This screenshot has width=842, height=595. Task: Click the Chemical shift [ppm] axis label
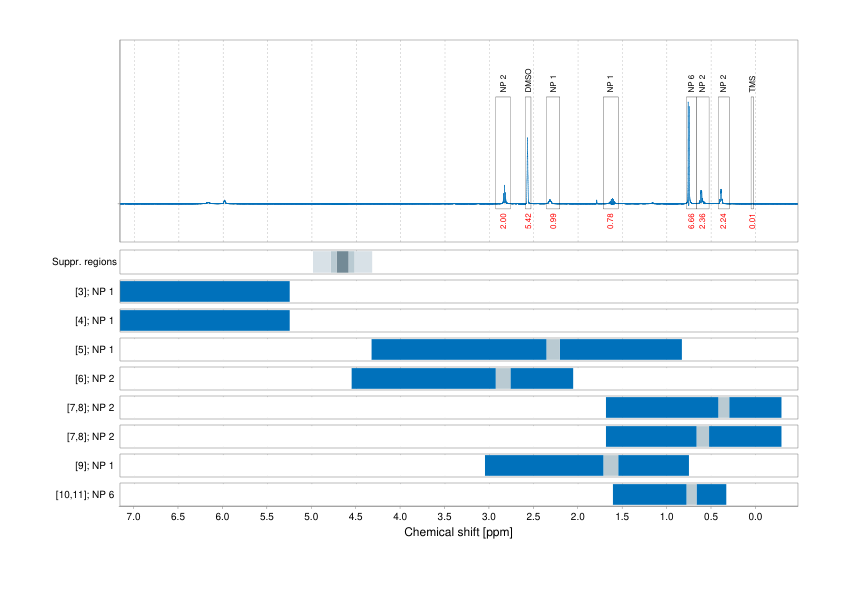pos(458,533)
